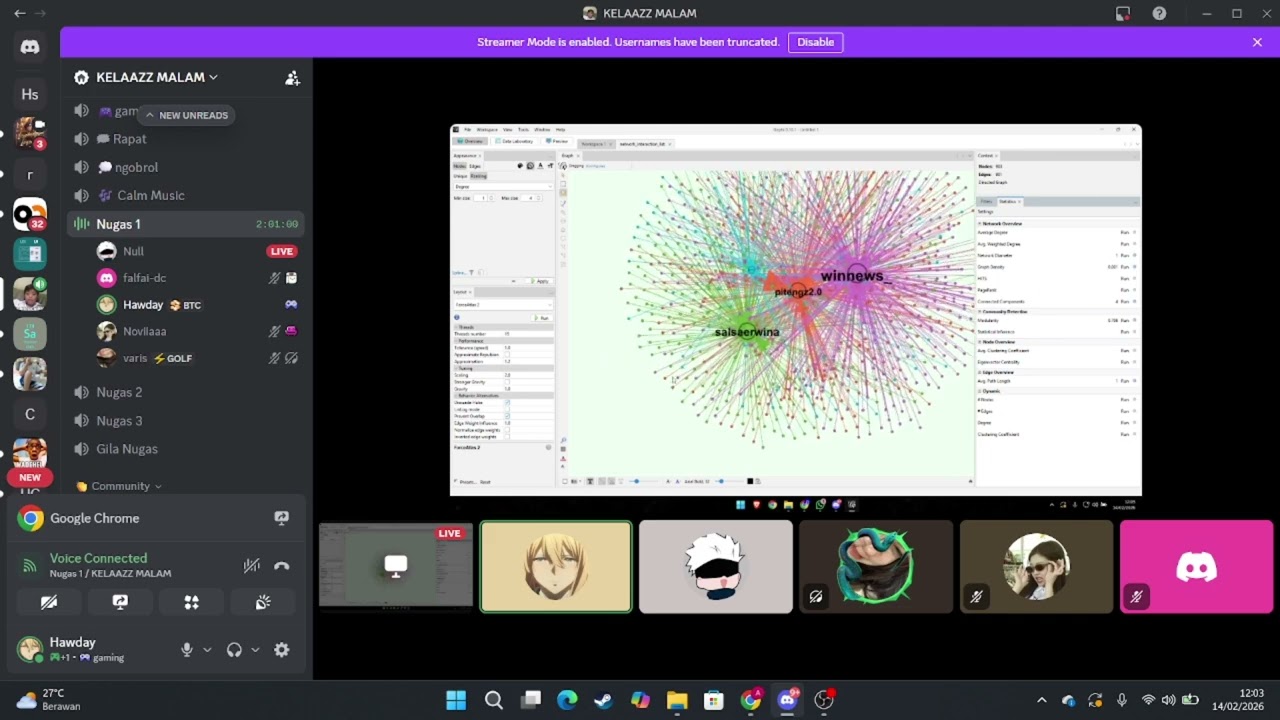This screenshot has width=1280, height=720.
Task: Disable Streamer Mode
Action: tap(815, 42)
